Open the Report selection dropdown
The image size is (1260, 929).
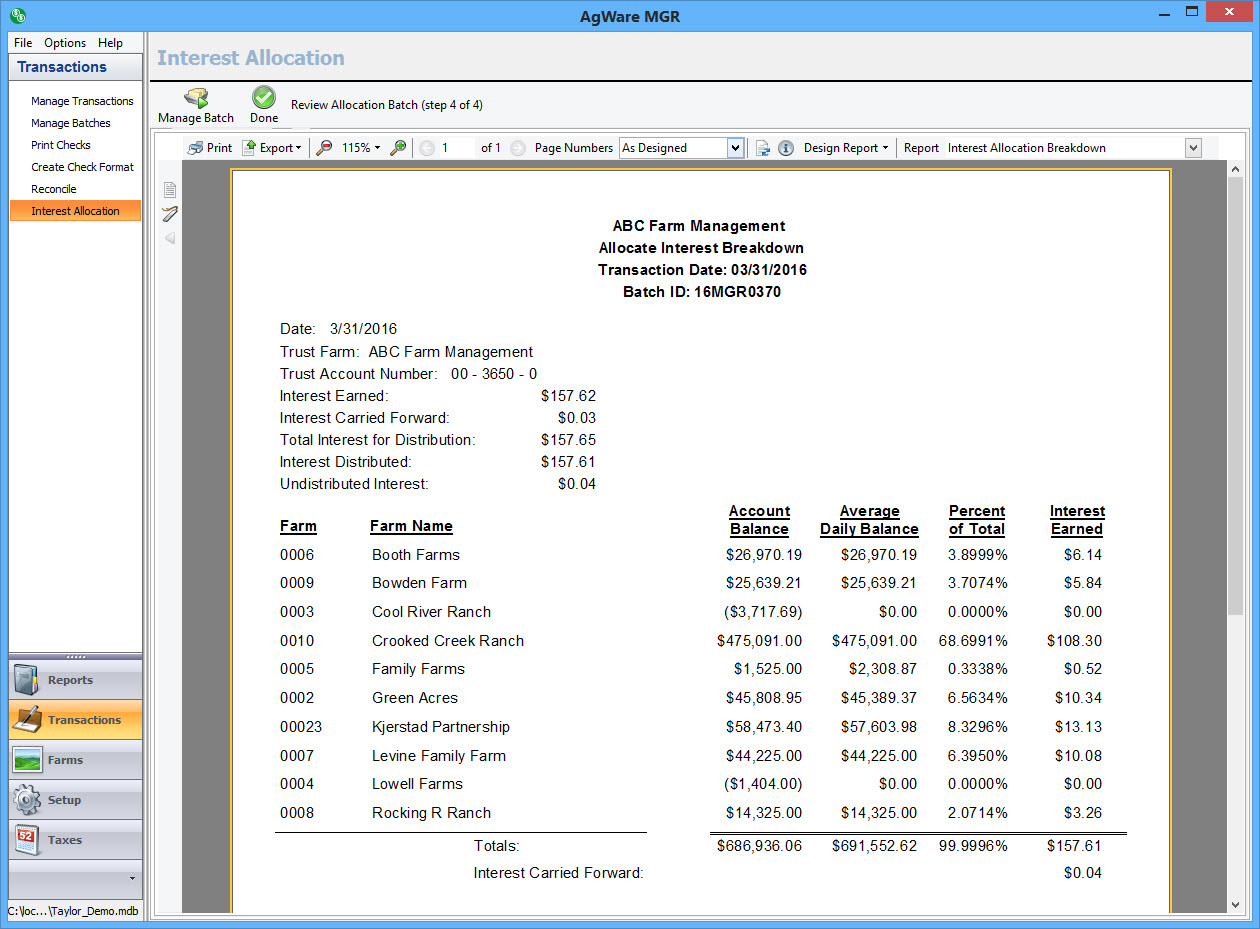[1192, 148]
